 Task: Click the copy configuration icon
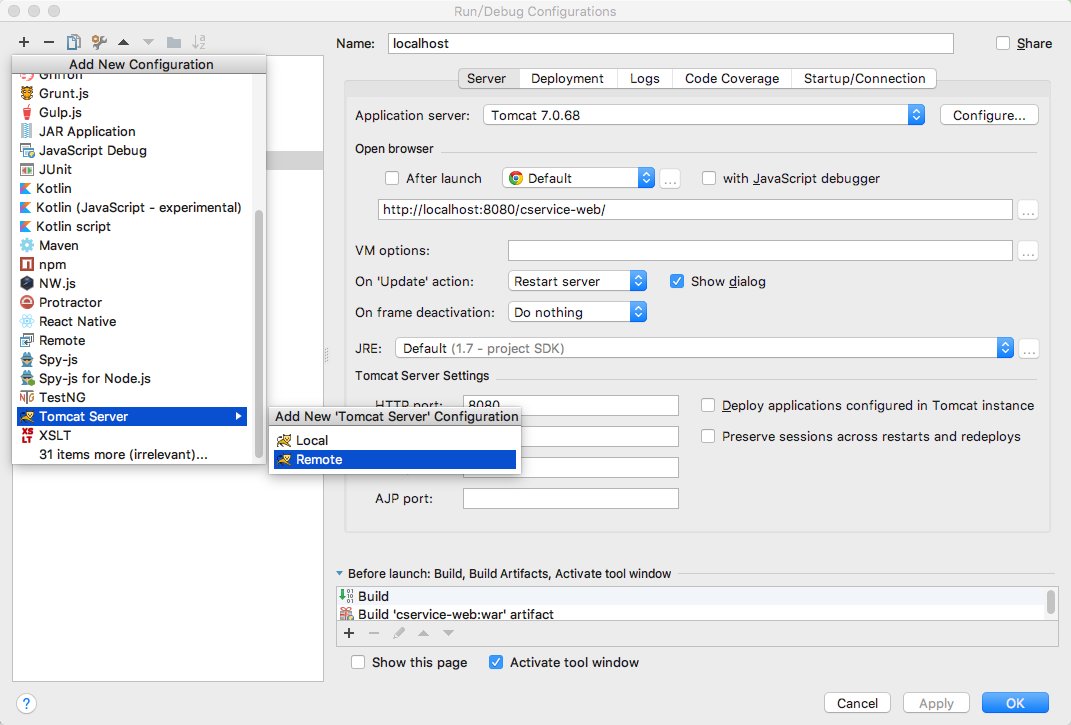pos(73,42)
